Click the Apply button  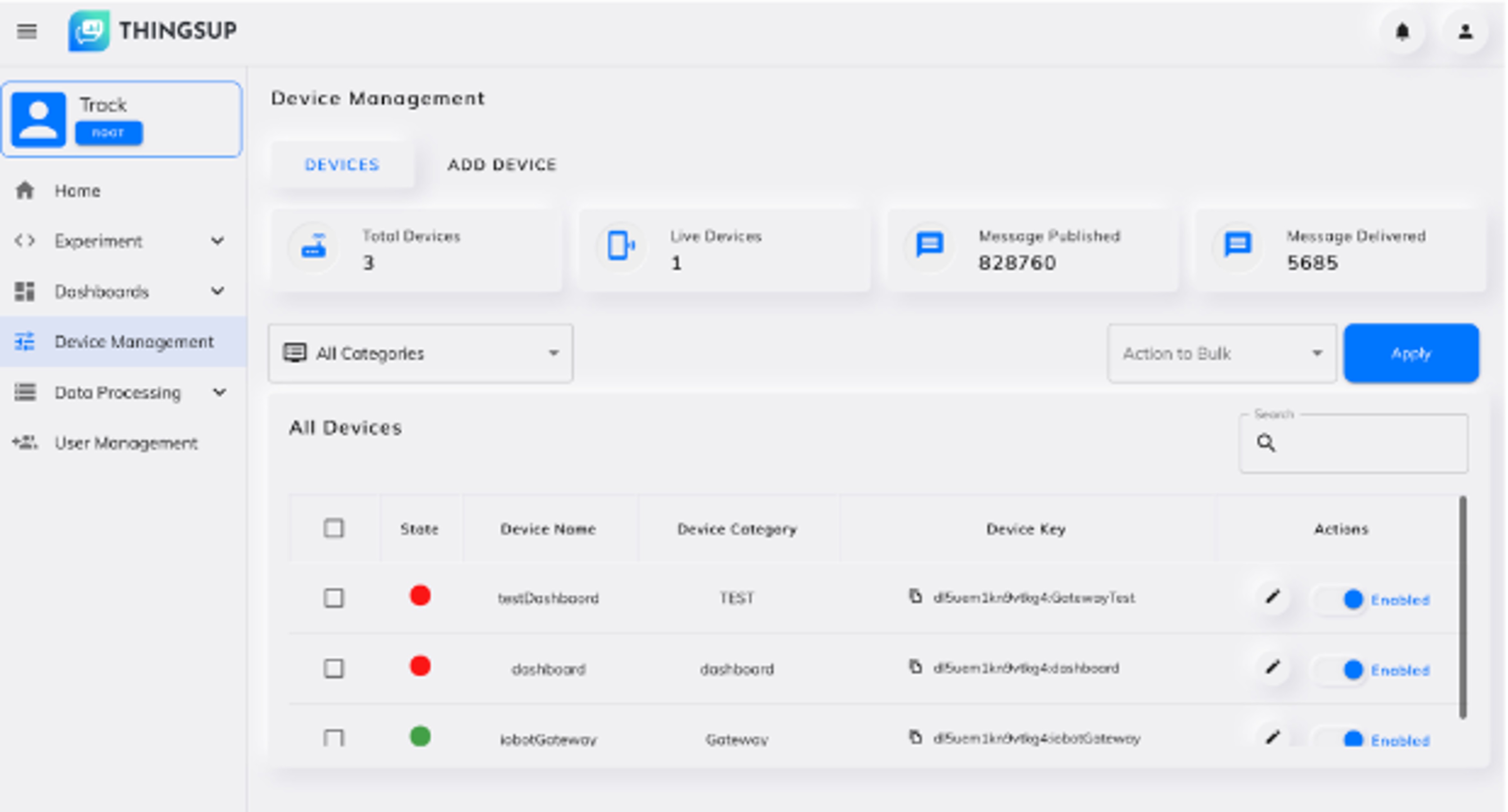tap(1411, 353)
